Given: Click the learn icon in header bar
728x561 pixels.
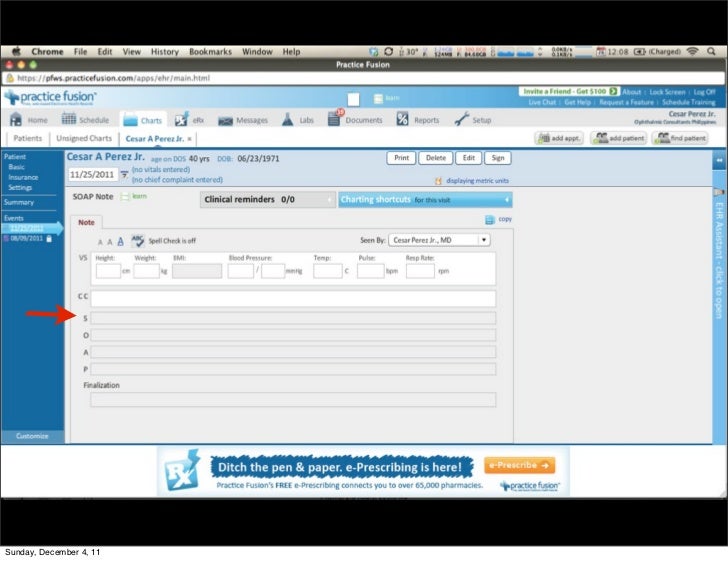Looking at the screenshot, I should pyautogui.click(x=378, y=98).
